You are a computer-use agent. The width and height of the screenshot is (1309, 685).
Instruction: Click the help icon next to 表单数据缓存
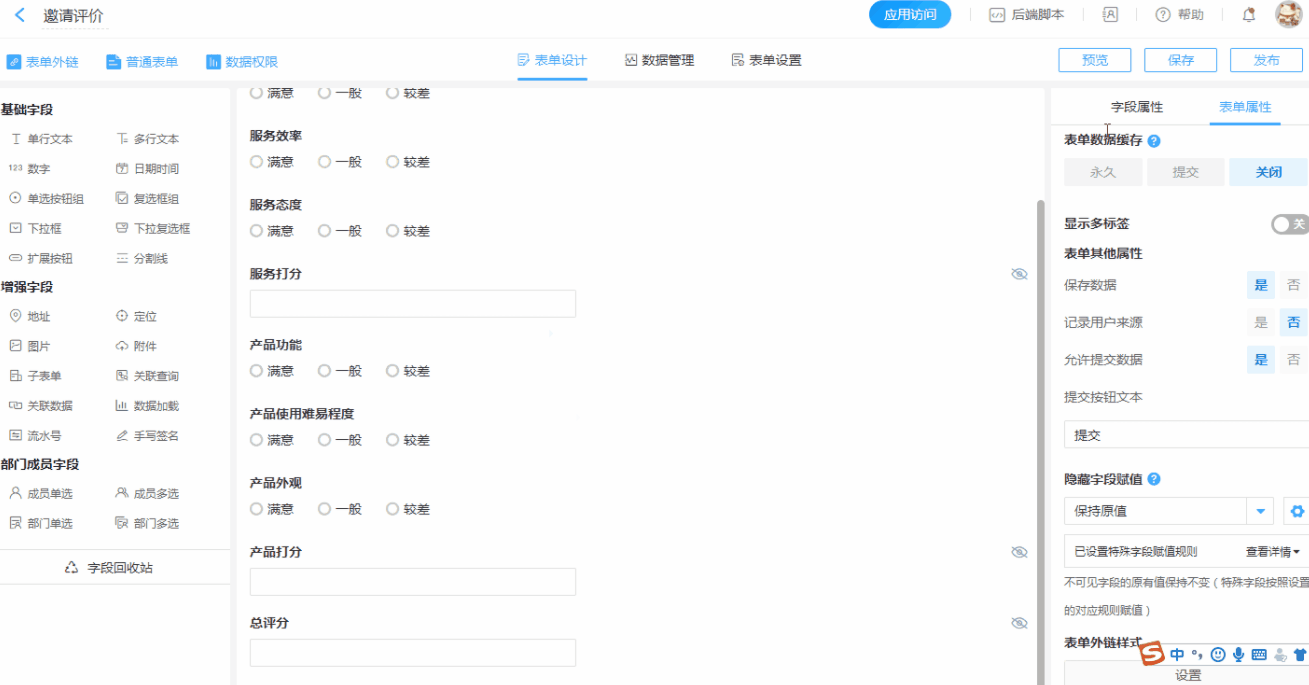[1154, 141]
